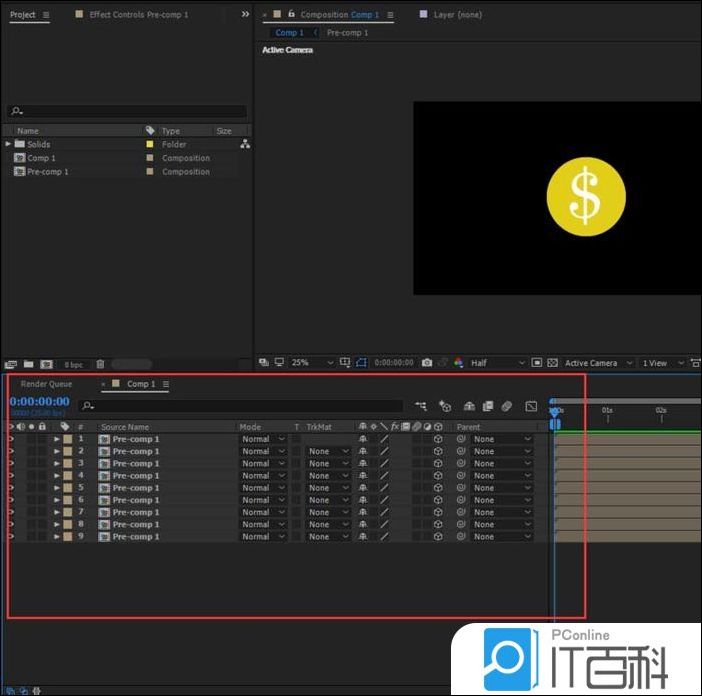Toggle the motion blur icon in timeline toolbar
The height and width of the screenshot is (696, 702).
click(x=507, y=406)
